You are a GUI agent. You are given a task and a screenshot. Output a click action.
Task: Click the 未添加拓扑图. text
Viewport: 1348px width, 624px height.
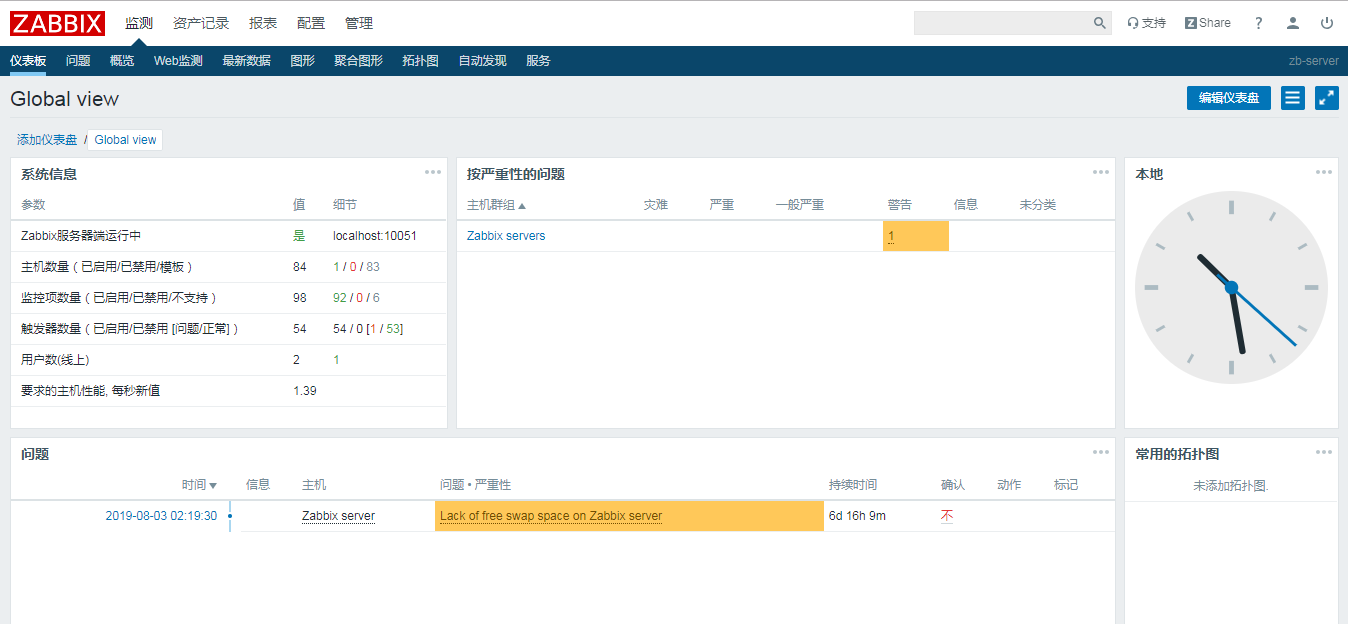coord(1231,486)
